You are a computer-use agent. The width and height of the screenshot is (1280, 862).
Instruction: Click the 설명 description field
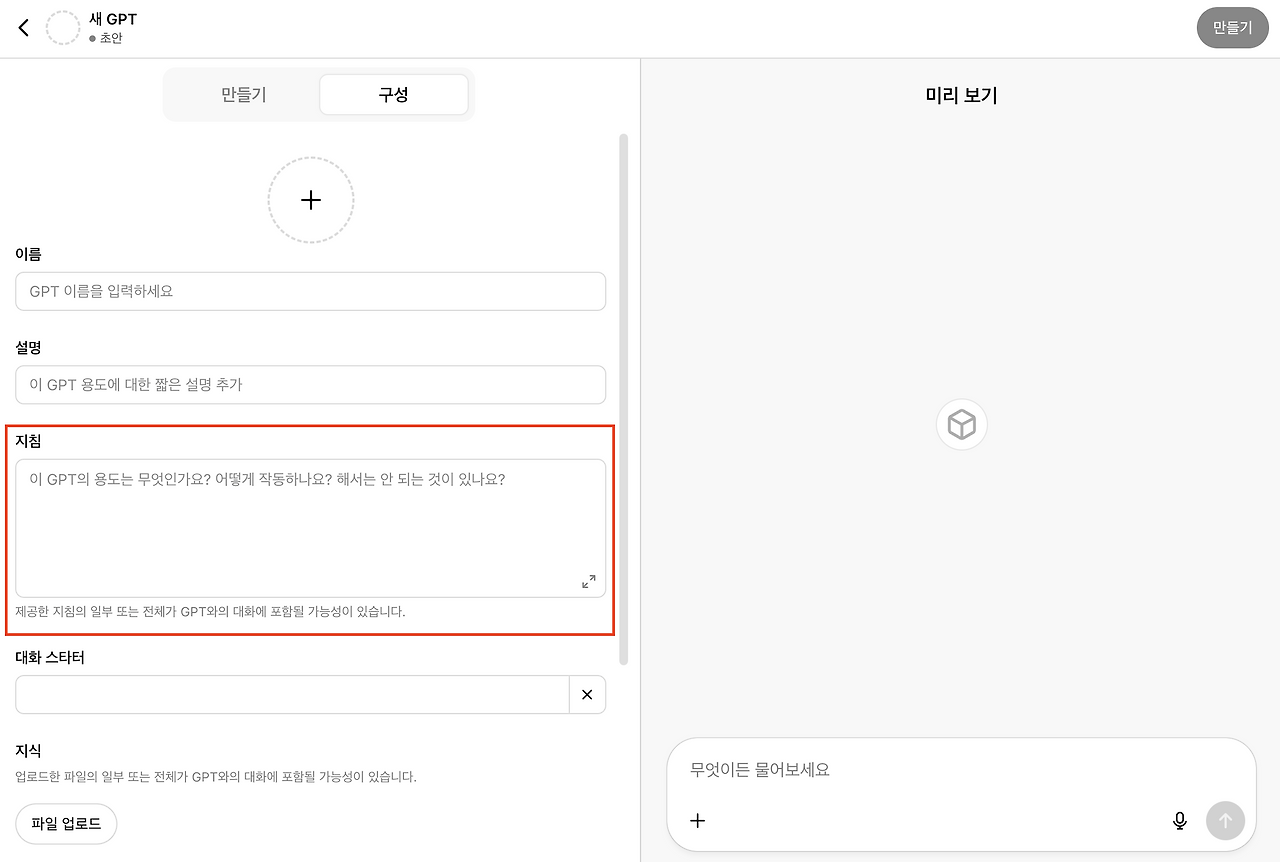point(310,384)
